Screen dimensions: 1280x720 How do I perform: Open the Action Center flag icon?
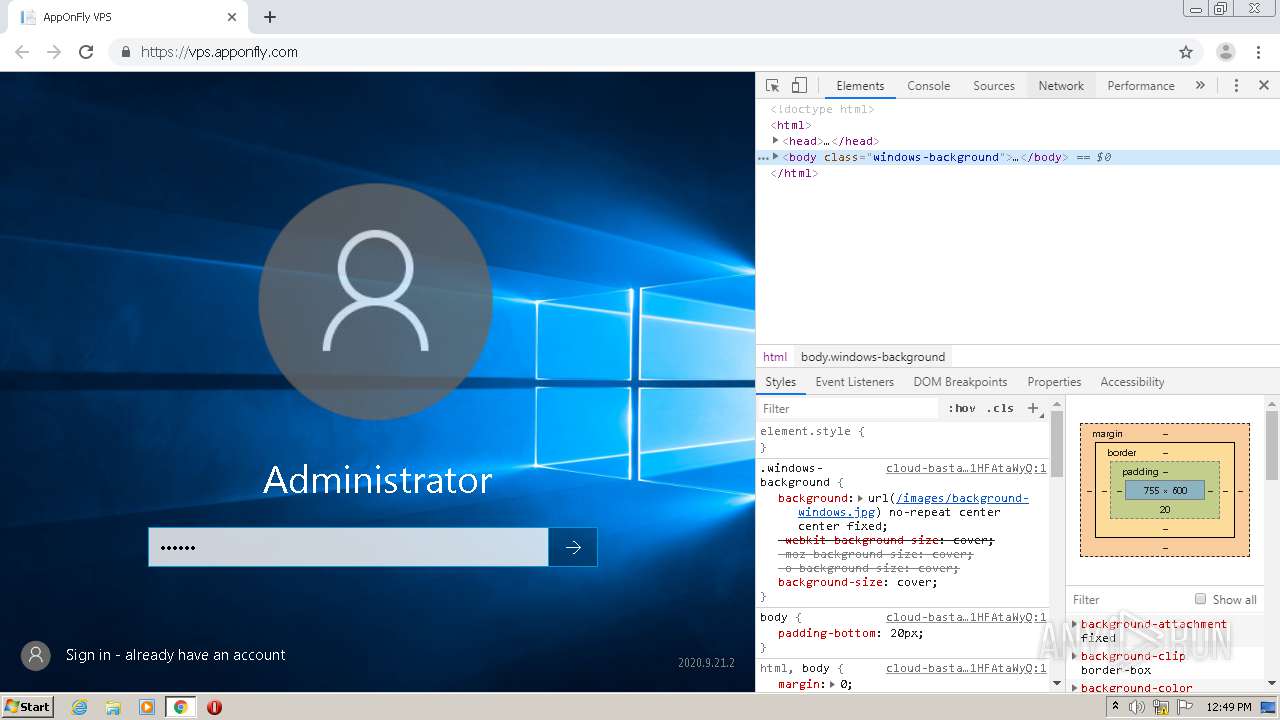click(1184, 707)
